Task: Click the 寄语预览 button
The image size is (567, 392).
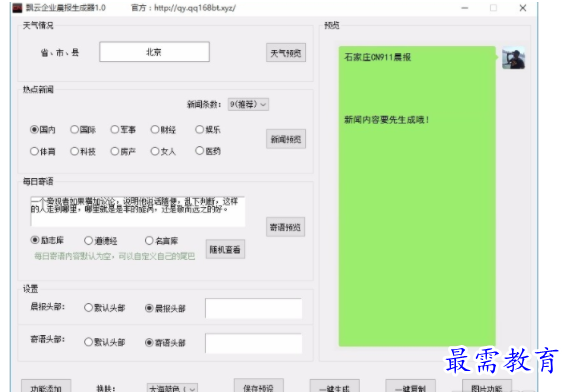Action: click(x=285, y=227)
